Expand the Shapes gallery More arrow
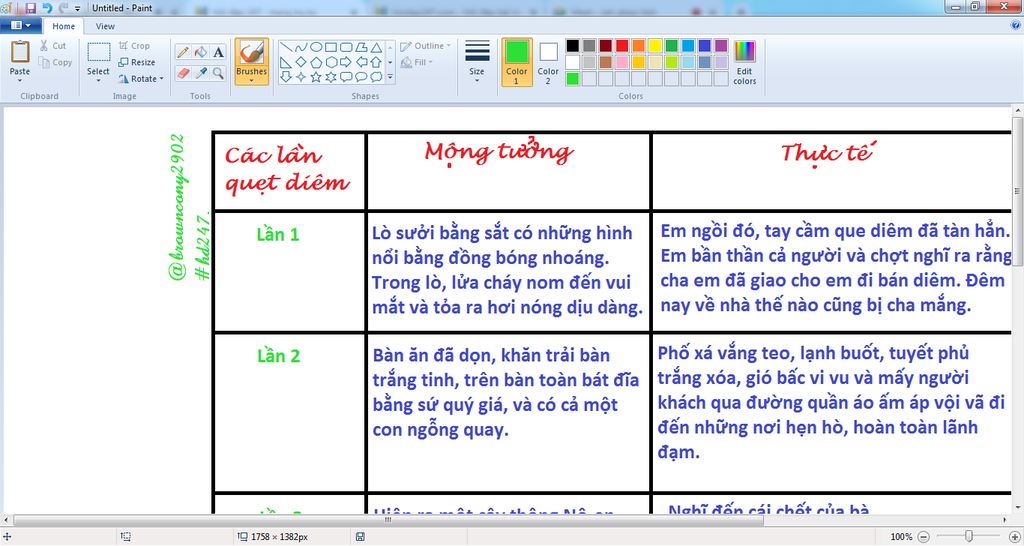This screenshot has height=546, width=1024. [x=390, y=77]
